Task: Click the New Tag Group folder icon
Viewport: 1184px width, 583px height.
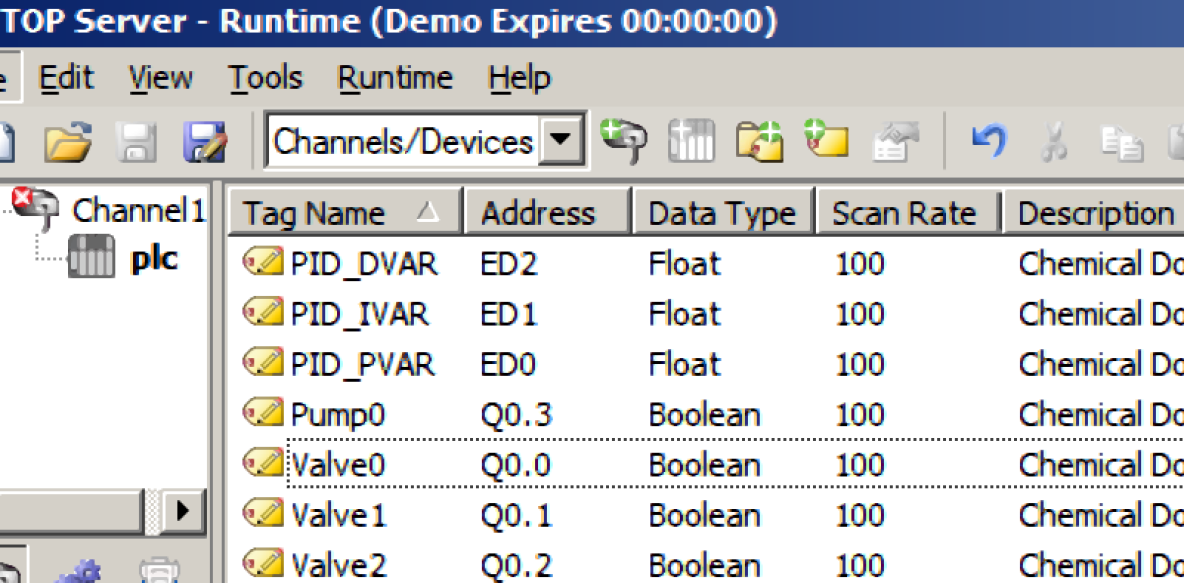Action: [760, 141]
